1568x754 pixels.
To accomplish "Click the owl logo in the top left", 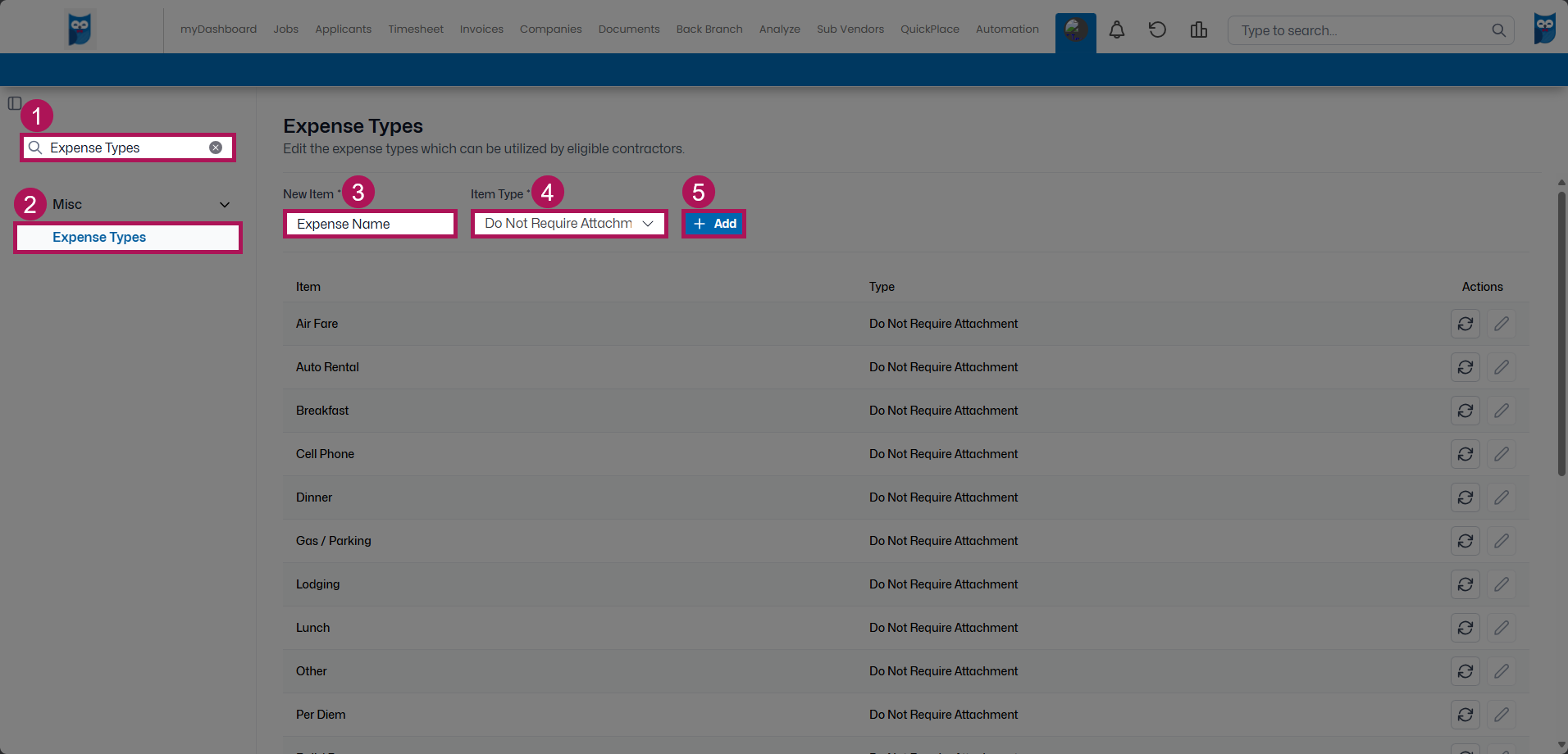I will click(x=80, y=28).
